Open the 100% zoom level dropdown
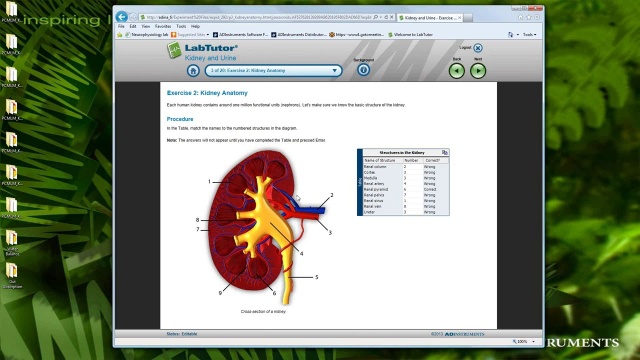The width and height of the screenshot is (640, 360). pyautogui.click(x=533, y=341)
